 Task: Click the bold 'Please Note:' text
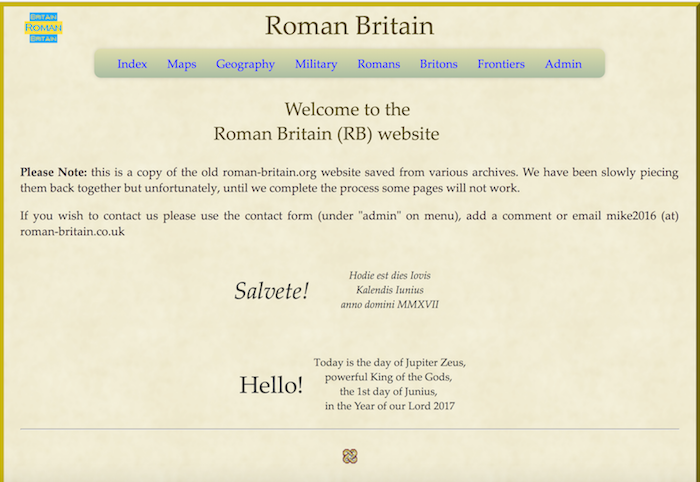pos(54,172)
